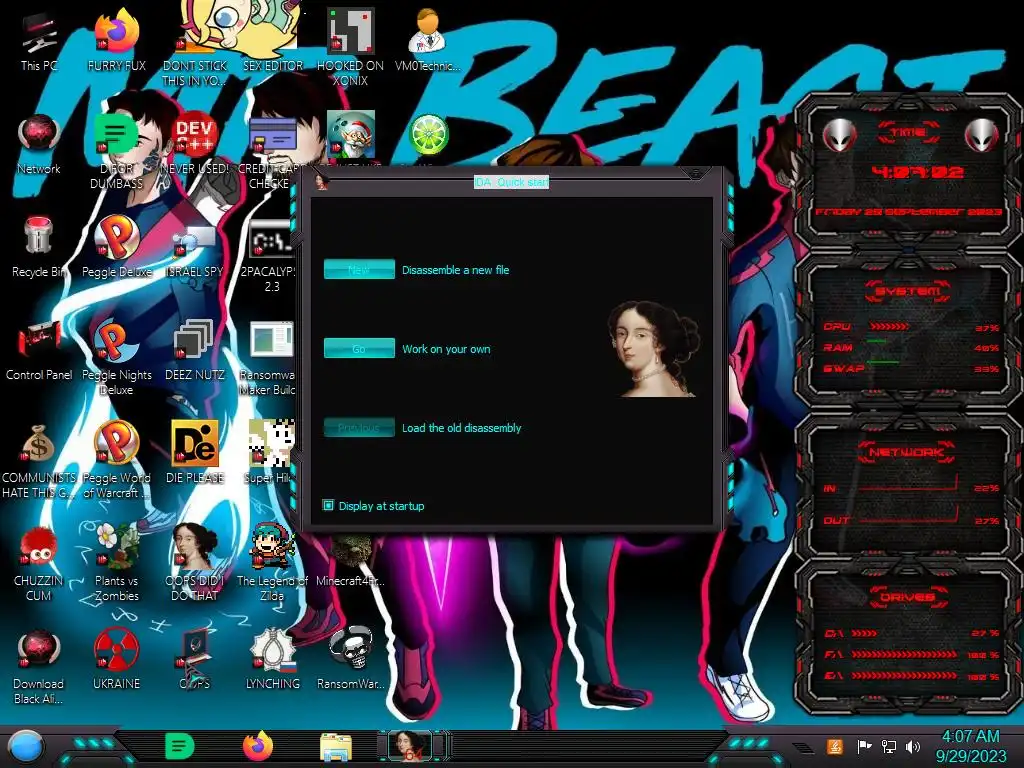The height and width of the screenshot is (768, 1024).
Task: Click the volume speaker tray icon
Action: coord(913,746)
